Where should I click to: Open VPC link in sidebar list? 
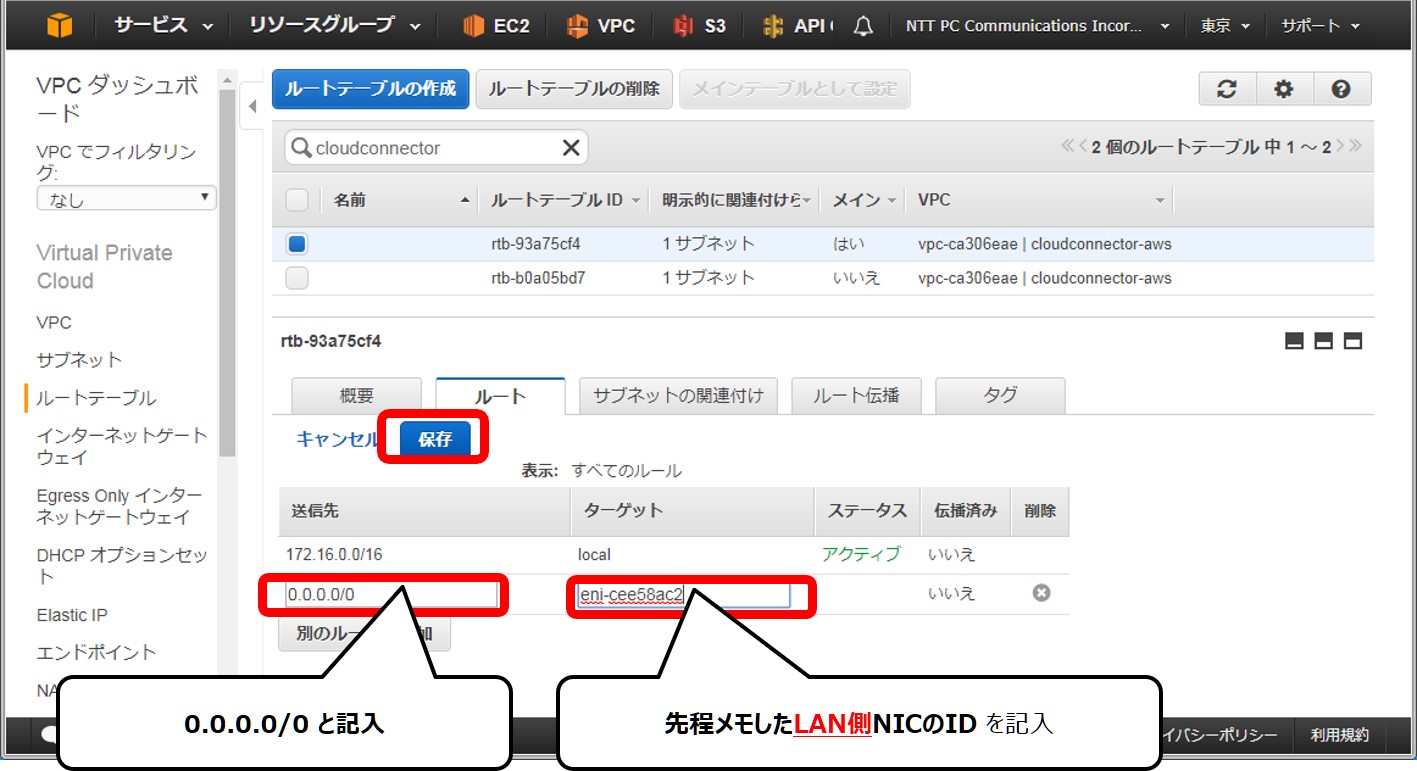pos(54,323)
